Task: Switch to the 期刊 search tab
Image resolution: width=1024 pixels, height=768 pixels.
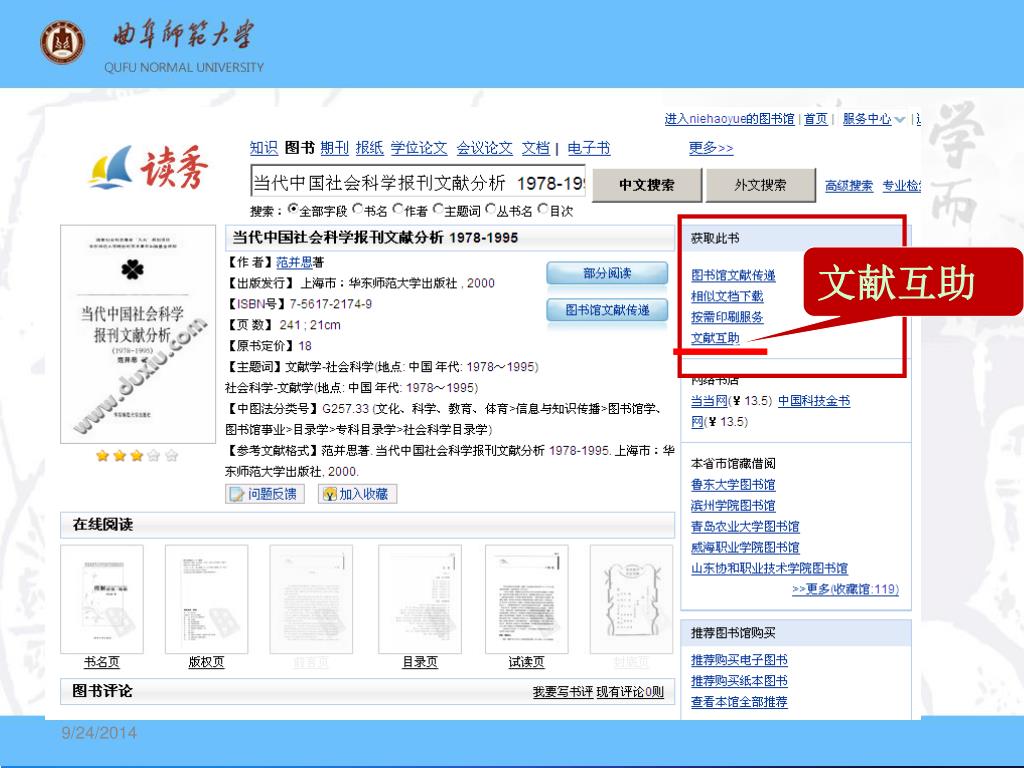Action: [334, 148]
